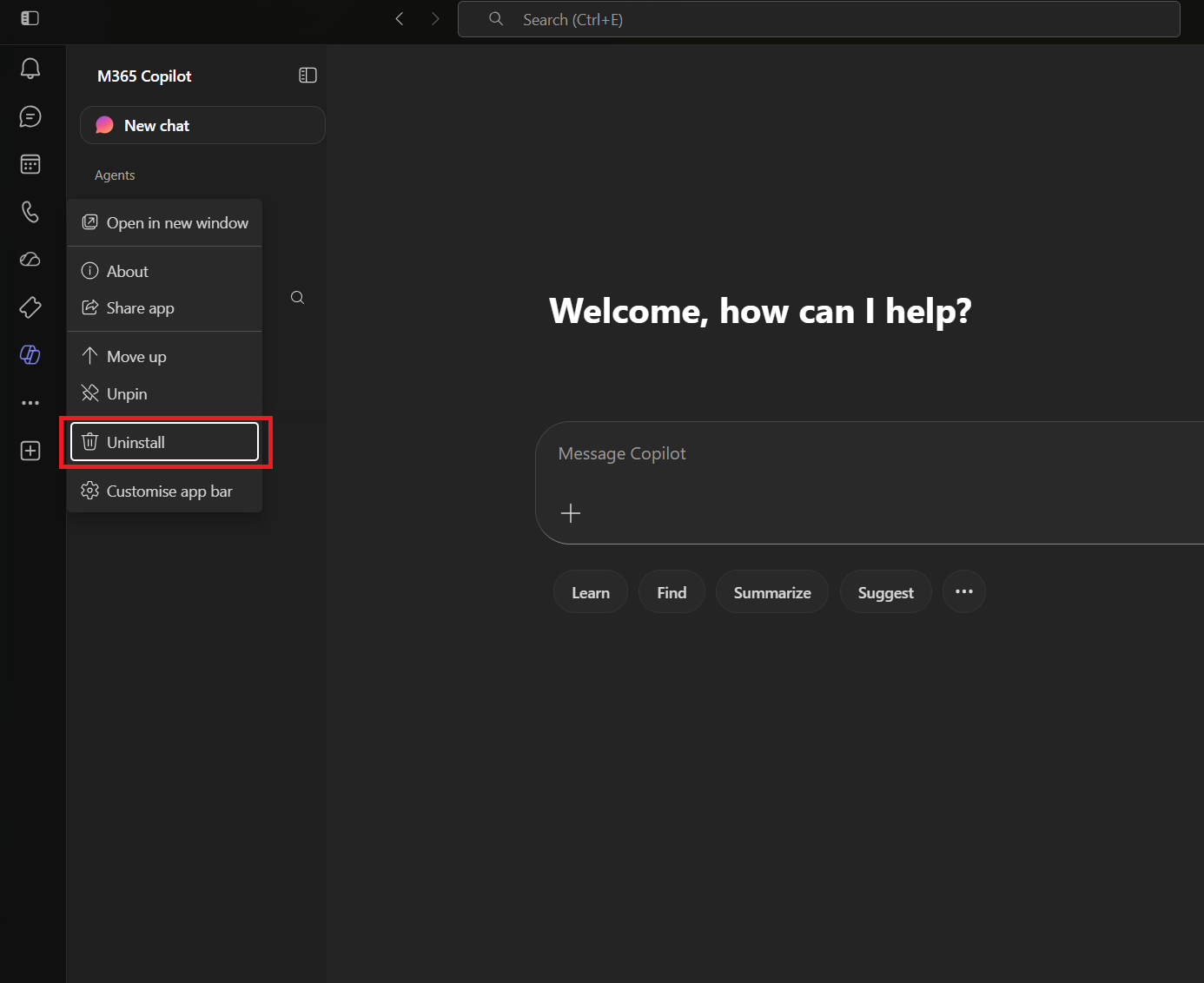Open Customise app bar option
The height and width of the screenshot is (983, 1204).
(164, 491)
